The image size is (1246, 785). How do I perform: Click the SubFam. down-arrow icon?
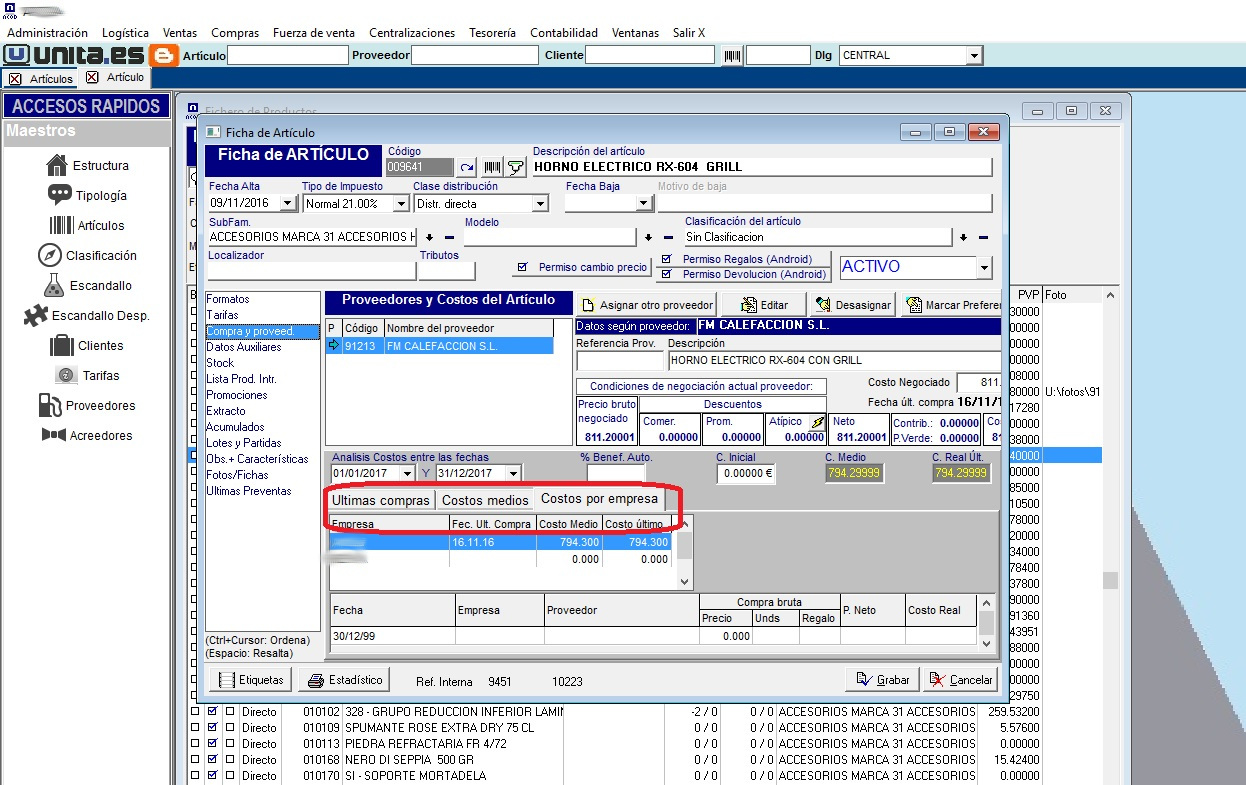pos(429,238)
